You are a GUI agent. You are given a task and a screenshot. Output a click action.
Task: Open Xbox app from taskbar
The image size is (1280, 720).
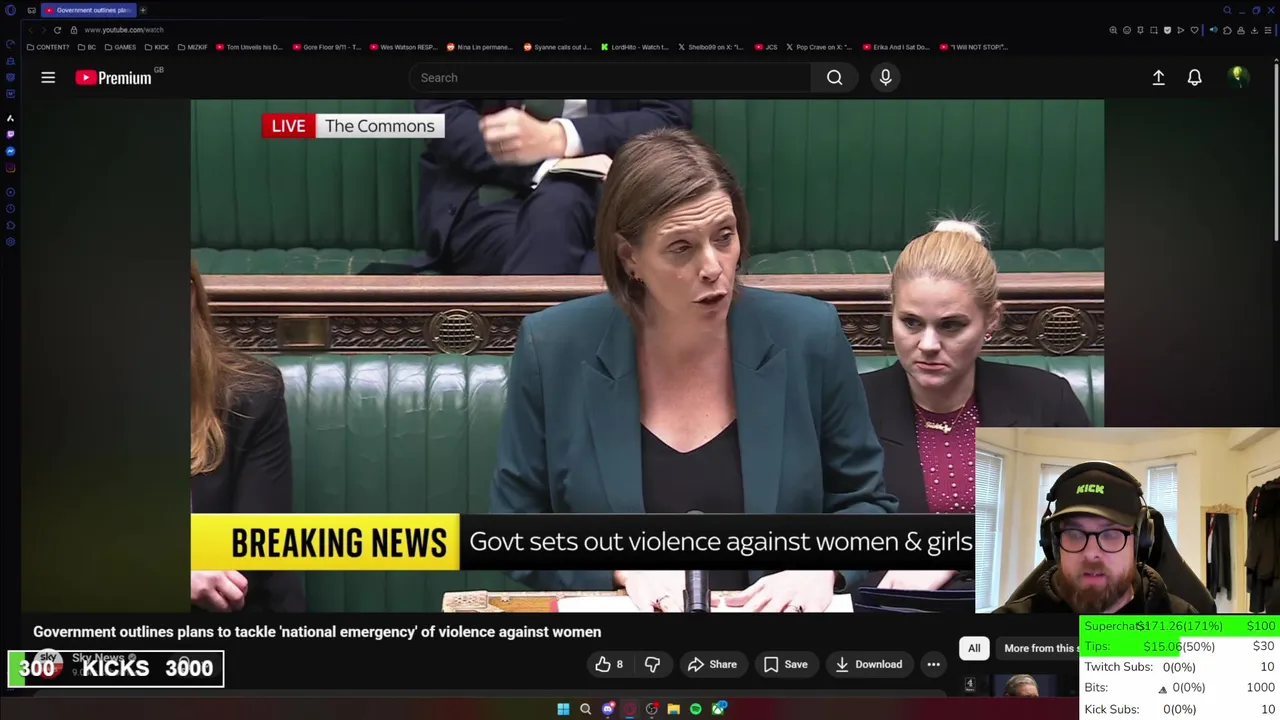pos(718,709)
